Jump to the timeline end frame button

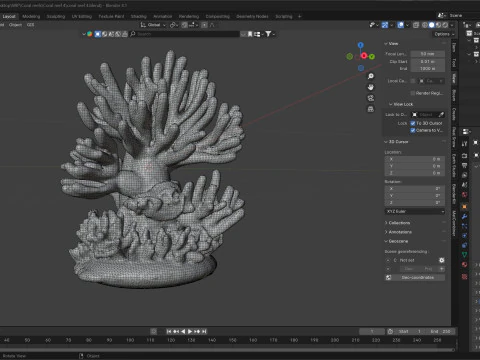204,331
